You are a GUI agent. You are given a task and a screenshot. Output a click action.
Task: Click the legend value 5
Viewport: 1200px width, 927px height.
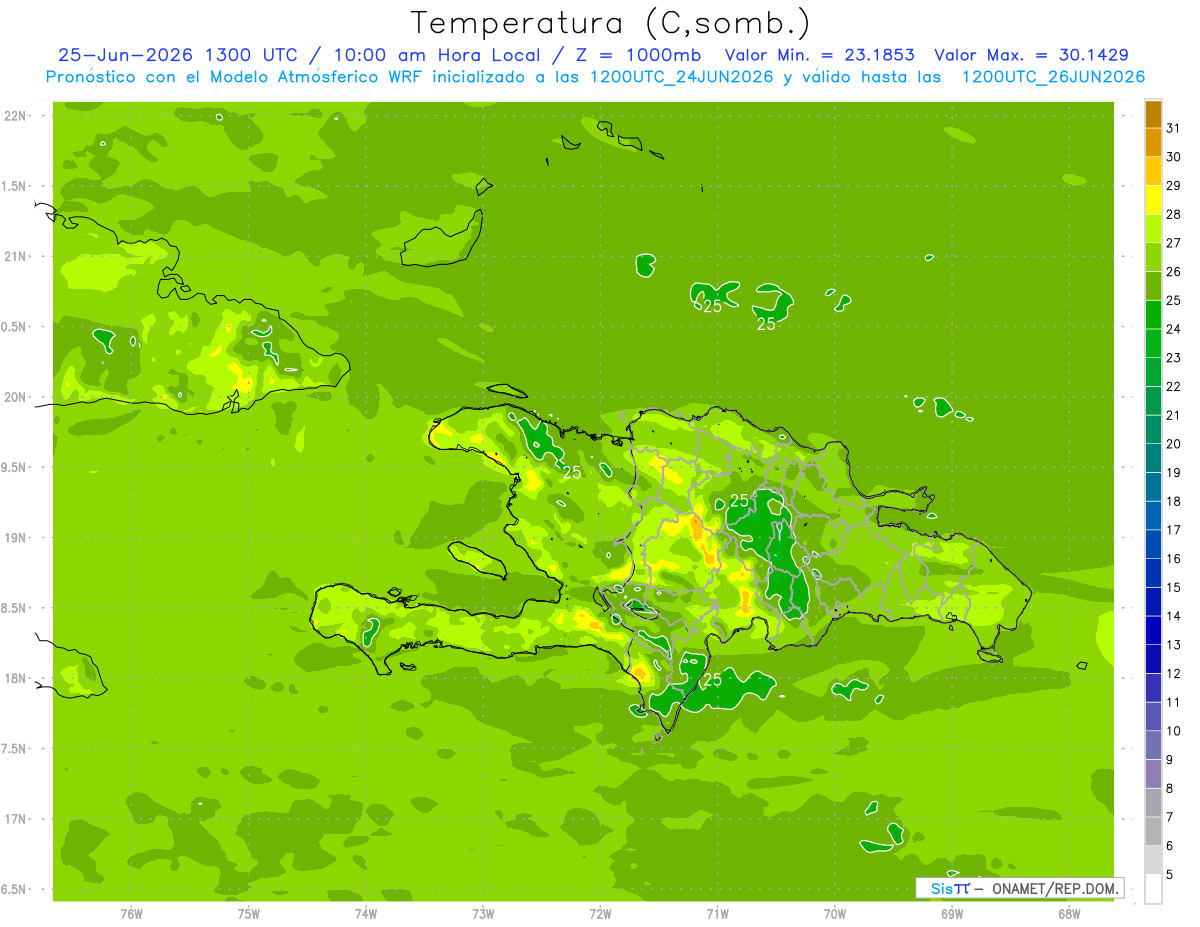point(1170,875)
